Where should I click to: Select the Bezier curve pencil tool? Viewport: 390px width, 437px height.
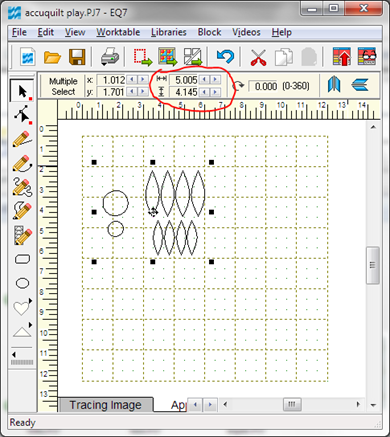(22, 163)
